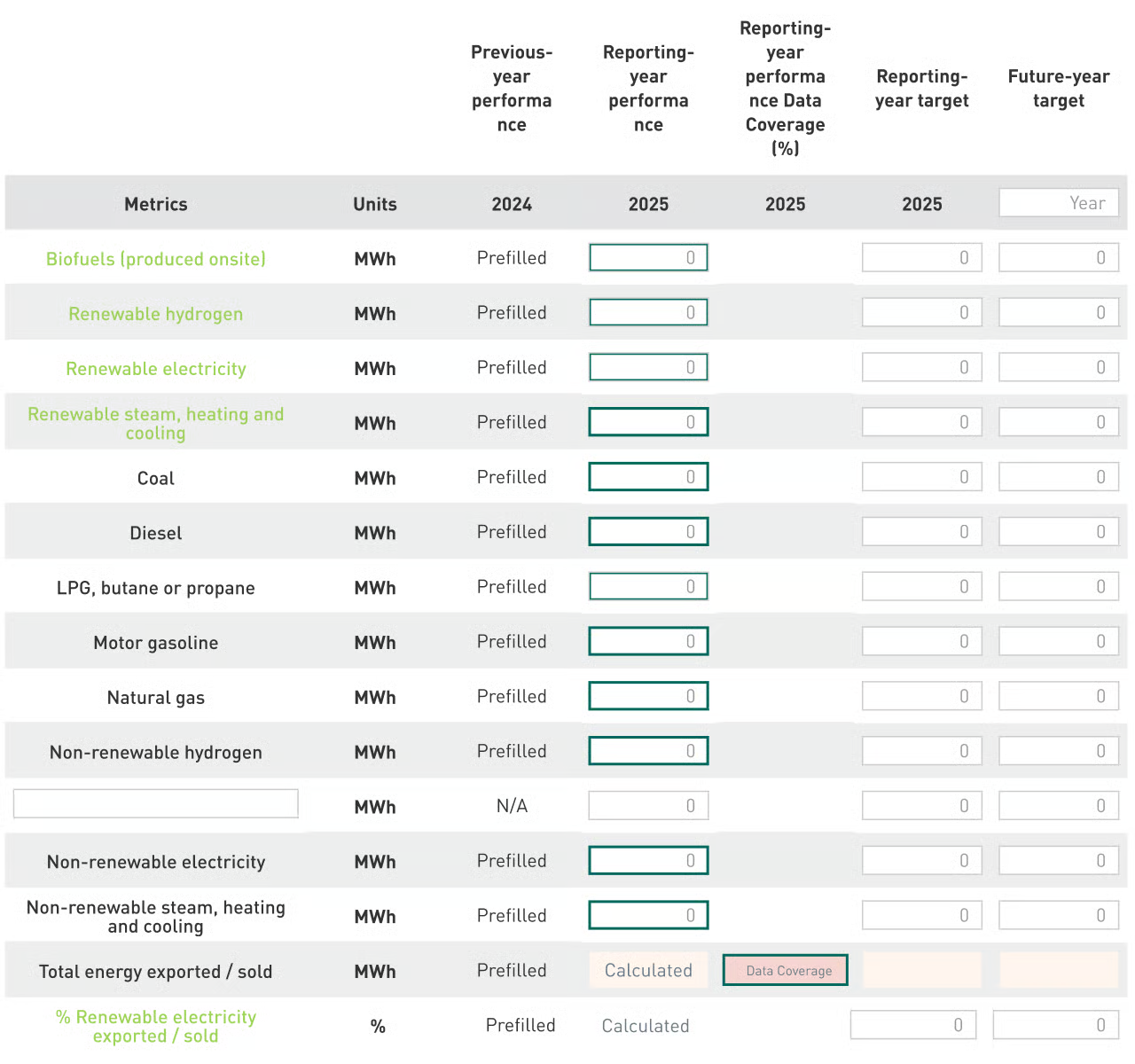The height and width of the screenshot is (1064, 1135).
Task: Click Renewable electricity future-year target field
Action: click(1058, 368)
